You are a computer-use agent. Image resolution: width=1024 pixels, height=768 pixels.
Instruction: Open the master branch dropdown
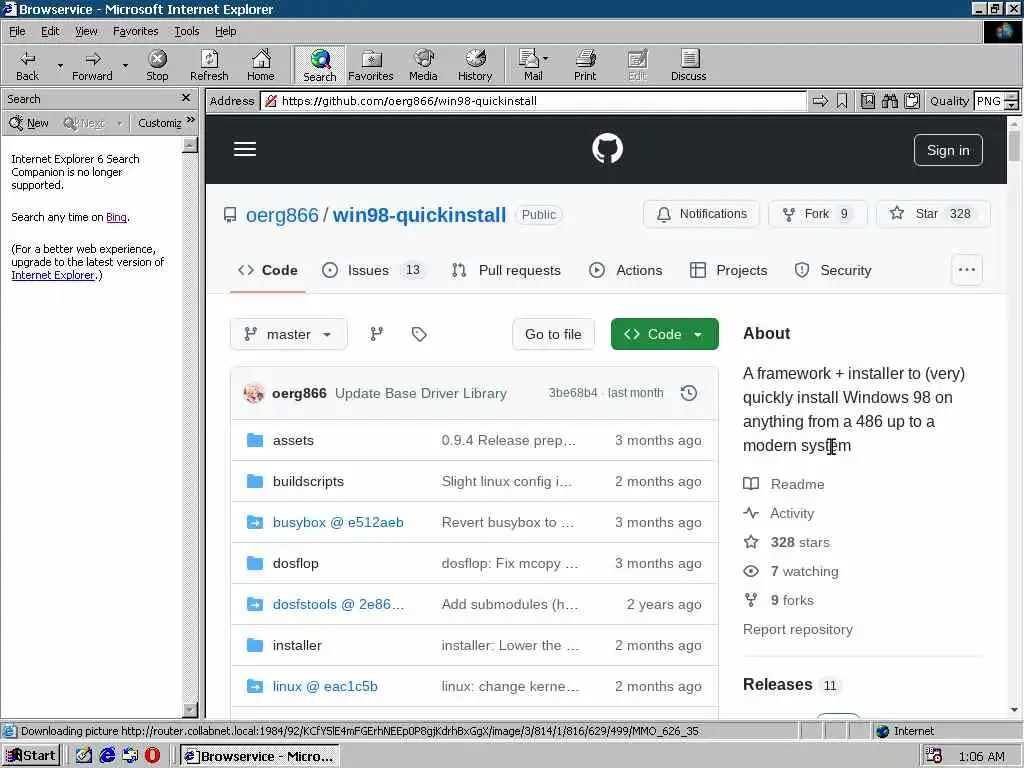tap(289, 334)
